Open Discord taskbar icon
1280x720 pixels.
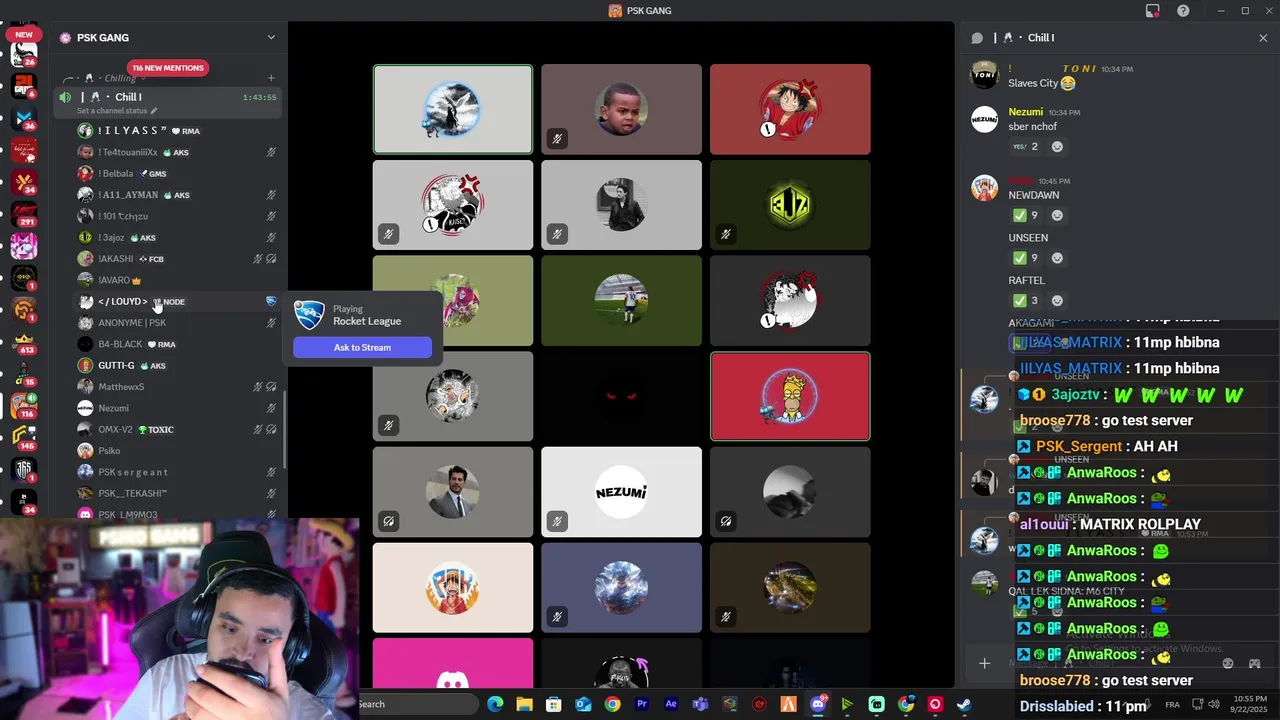818,704
